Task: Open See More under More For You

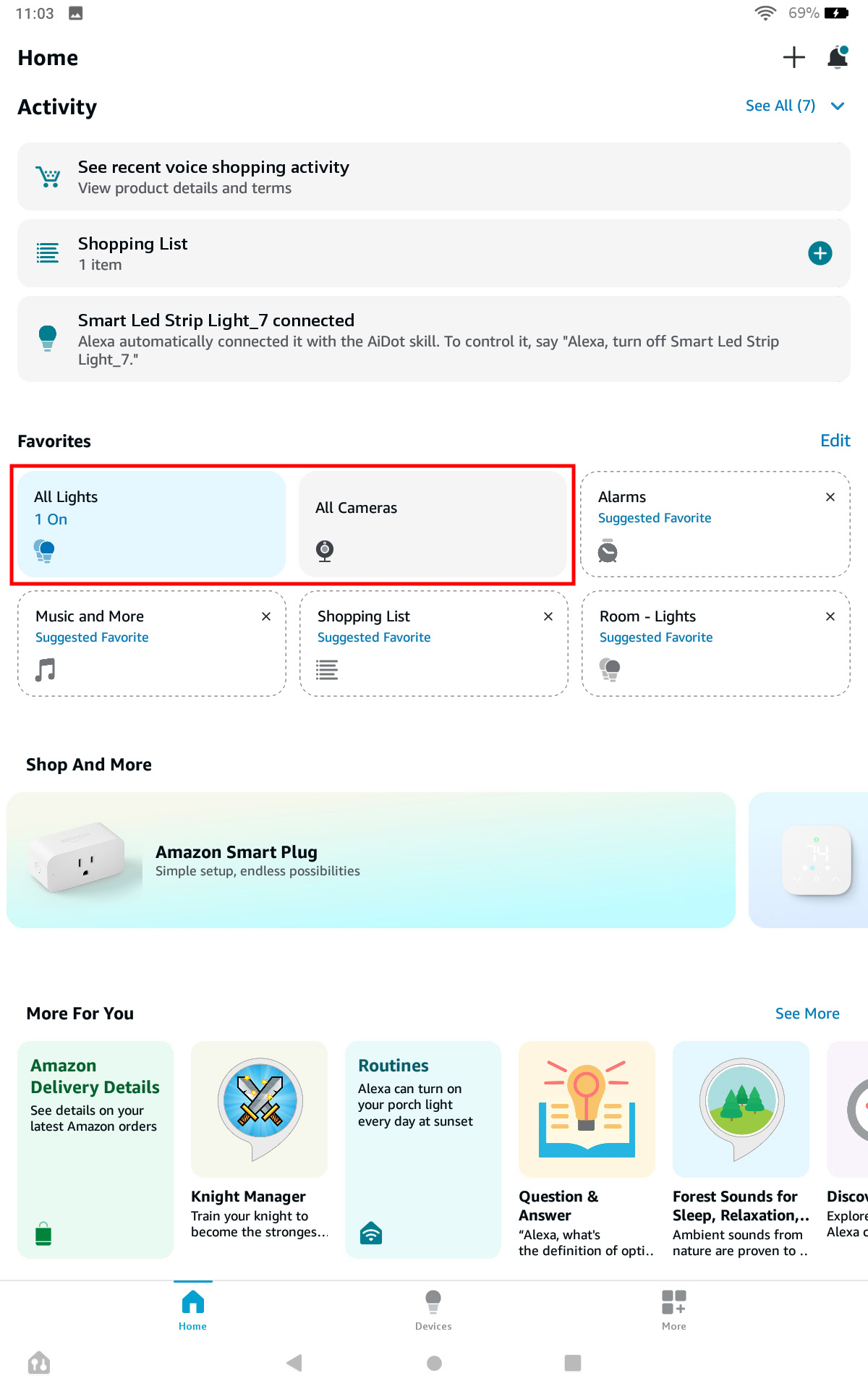Action: (807, 1014)
